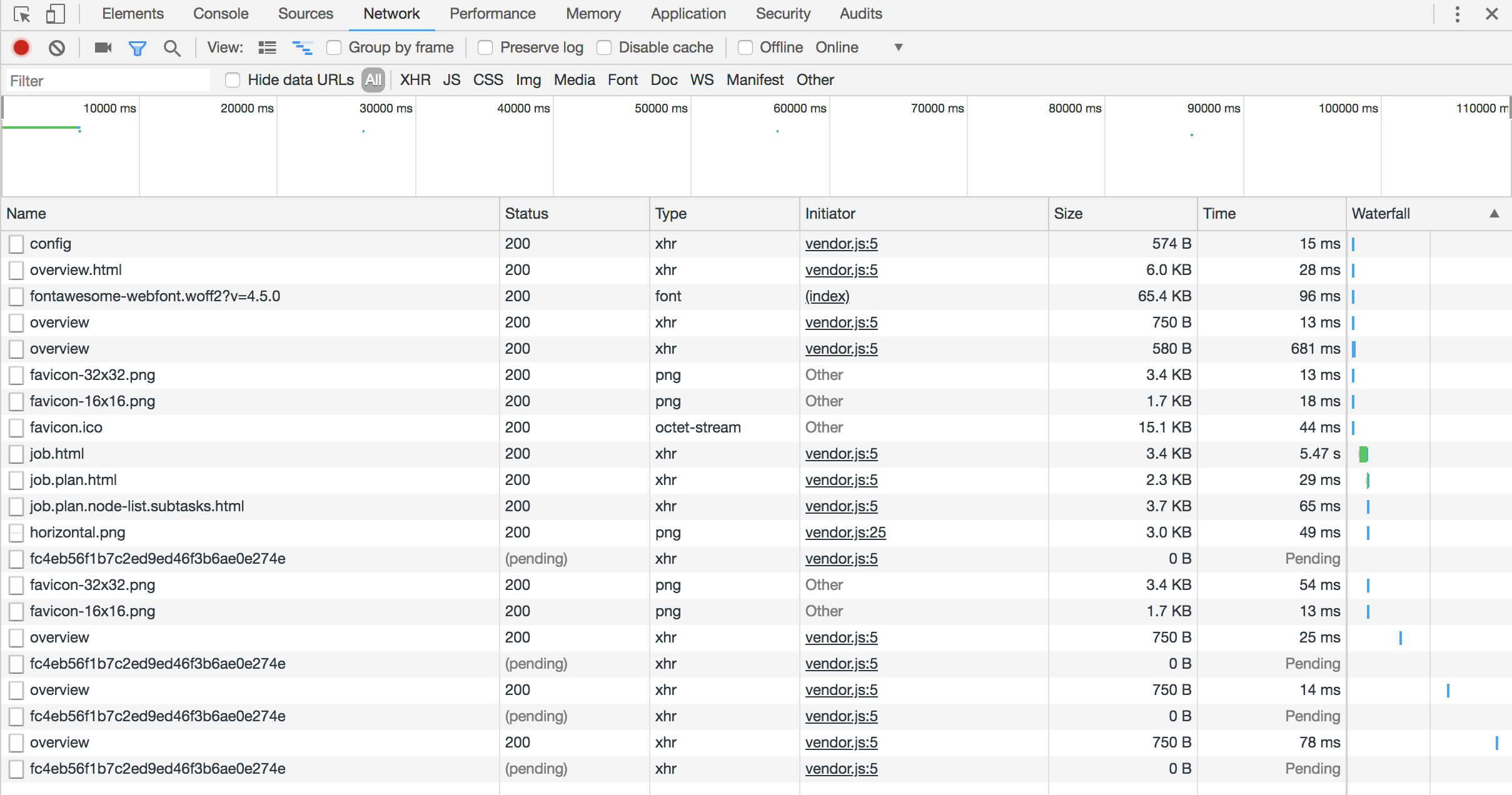
Task: Switch to the Memory tab
Action: (593, 14)
